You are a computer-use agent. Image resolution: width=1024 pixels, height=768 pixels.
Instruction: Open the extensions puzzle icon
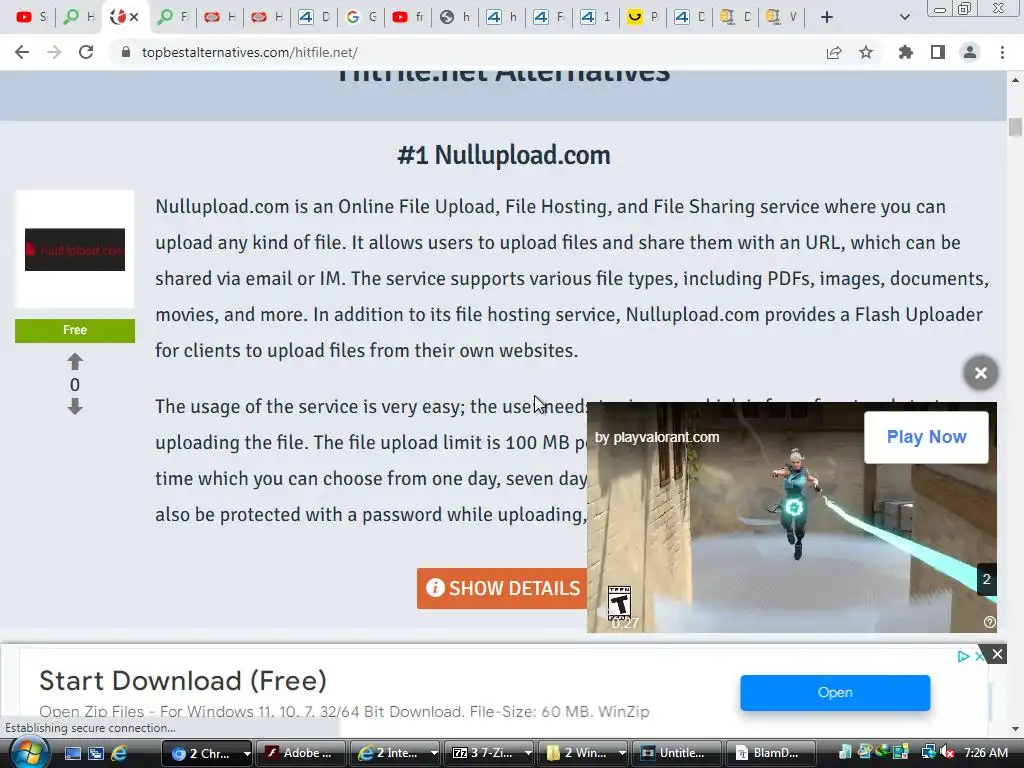pos(905,52)
